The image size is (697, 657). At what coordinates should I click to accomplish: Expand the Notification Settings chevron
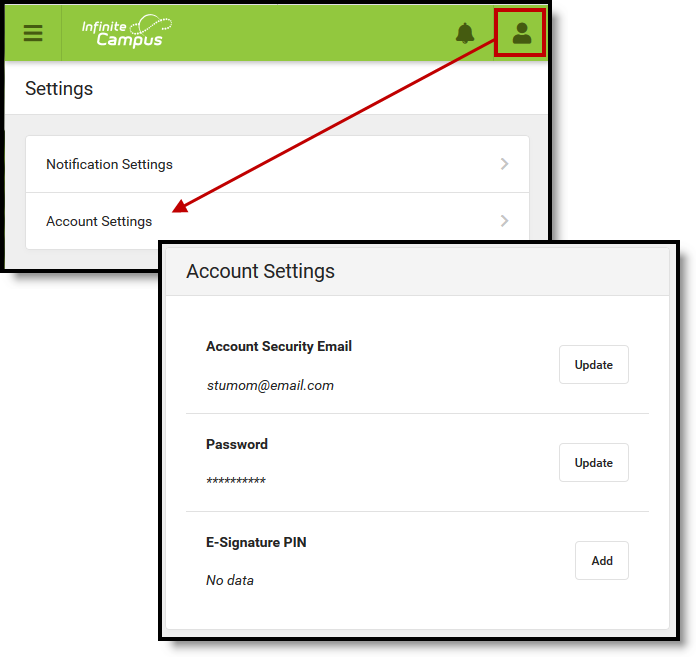pyautogui.click(x=504, y=164)
